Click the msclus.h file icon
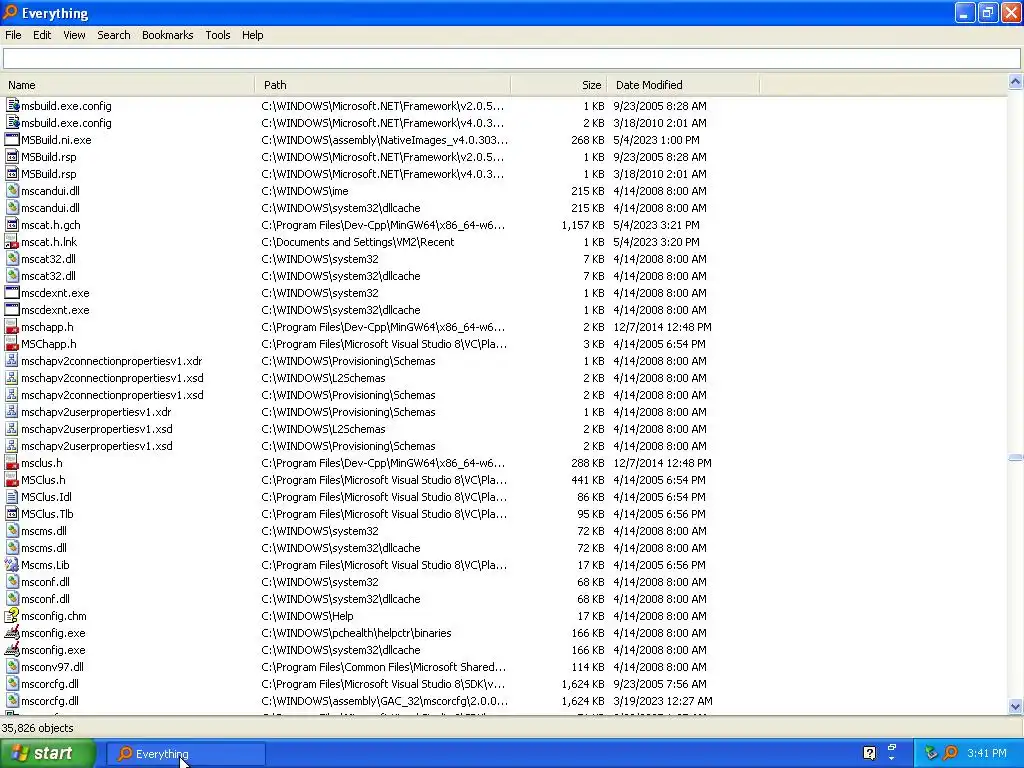Image resolution: width=1024 pixels, height=768 pixels. click(12, 462)
